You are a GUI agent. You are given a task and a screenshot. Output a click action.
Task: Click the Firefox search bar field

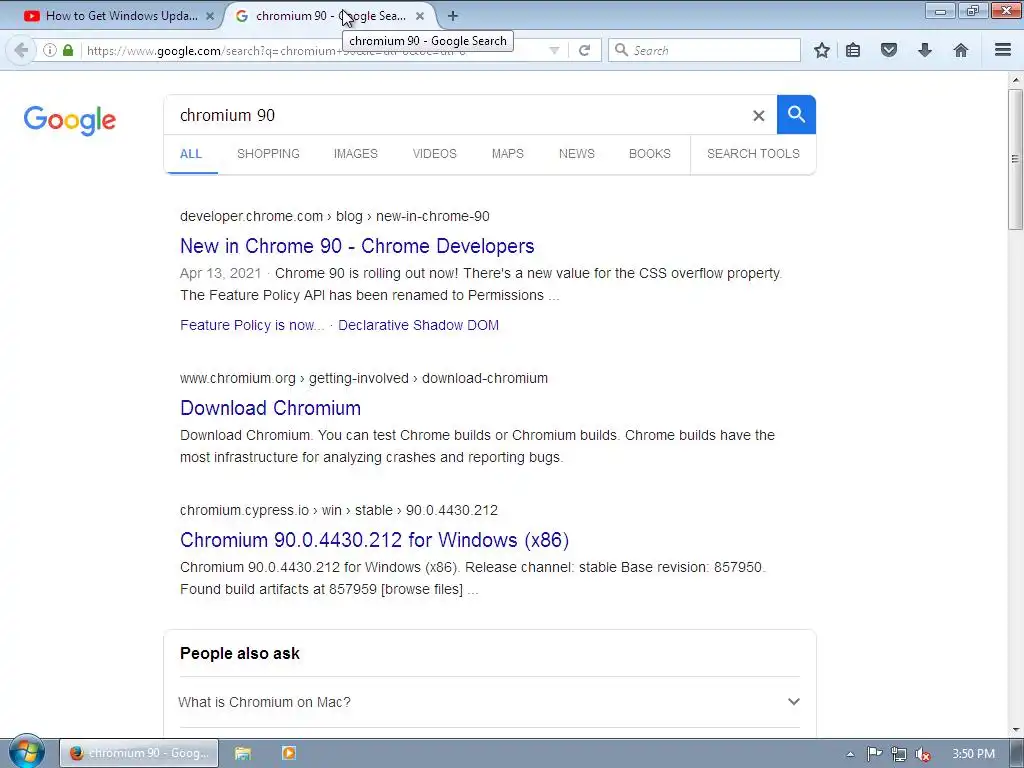point(705,50)
